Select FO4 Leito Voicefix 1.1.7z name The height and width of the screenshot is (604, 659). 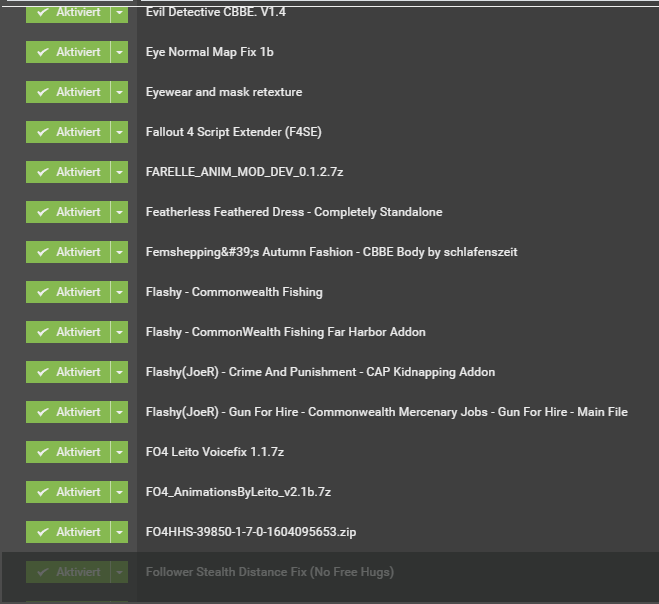(215, 452)
